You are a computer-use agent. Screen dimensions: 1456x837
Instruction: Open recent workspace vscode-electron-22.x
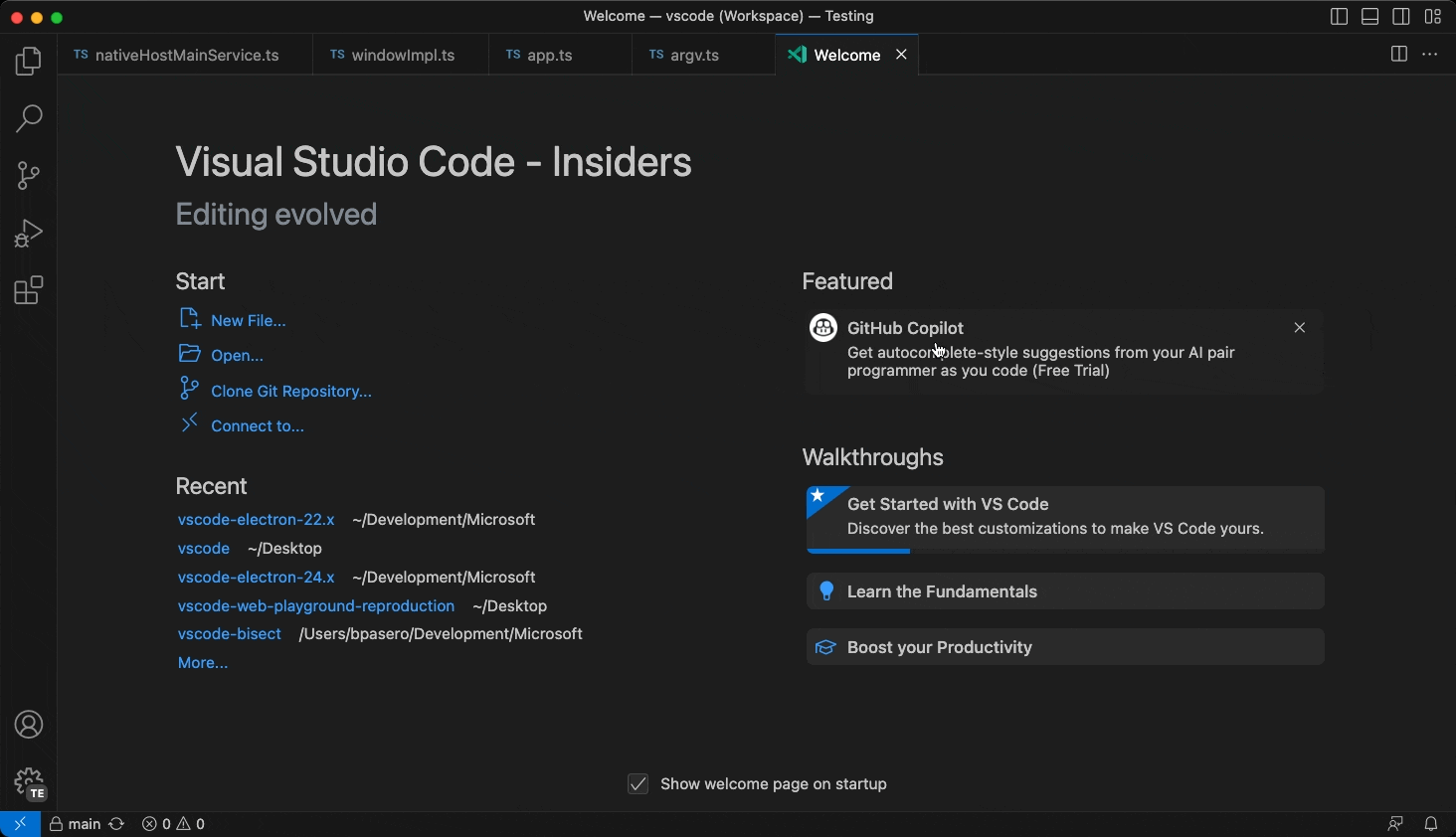[x=256, y=519]
